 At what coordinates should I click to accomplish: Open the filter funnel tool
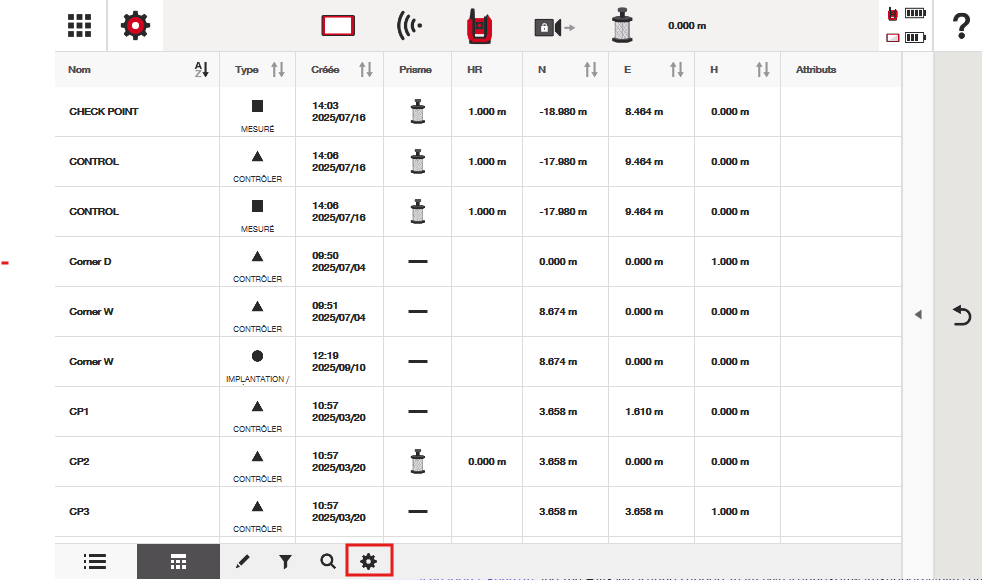[x=284, y=562]
